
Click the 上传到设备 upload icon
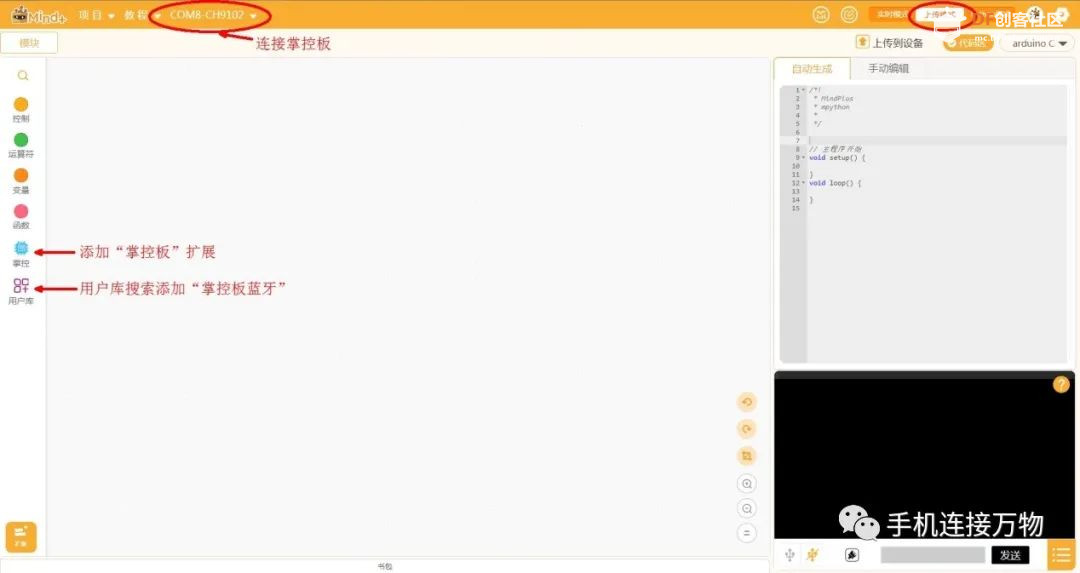862,42
